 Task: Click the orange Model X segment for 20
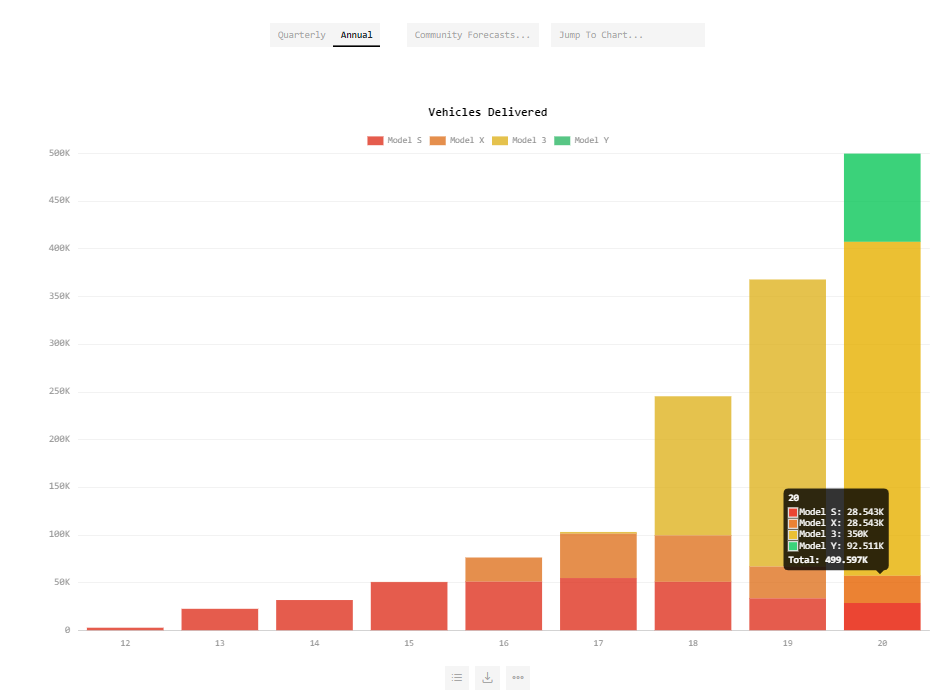882,590
